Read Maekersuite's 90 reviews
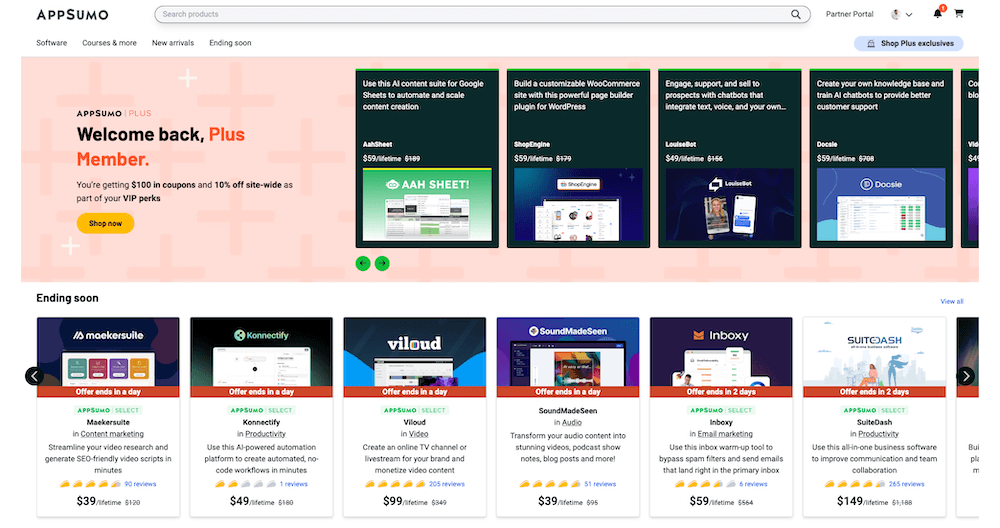 [140, 484]
